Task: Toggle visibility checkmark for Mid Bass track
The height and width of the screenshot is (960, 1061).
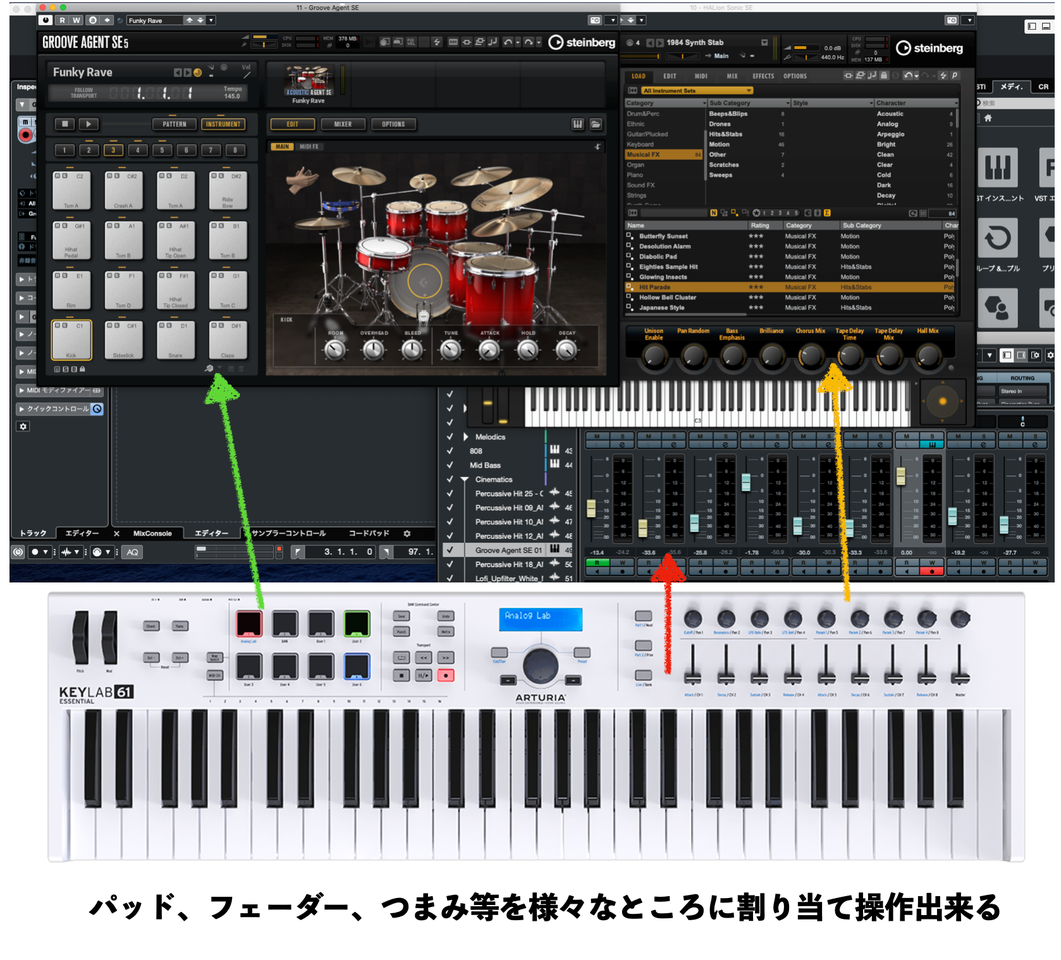Action: (449, 465)
